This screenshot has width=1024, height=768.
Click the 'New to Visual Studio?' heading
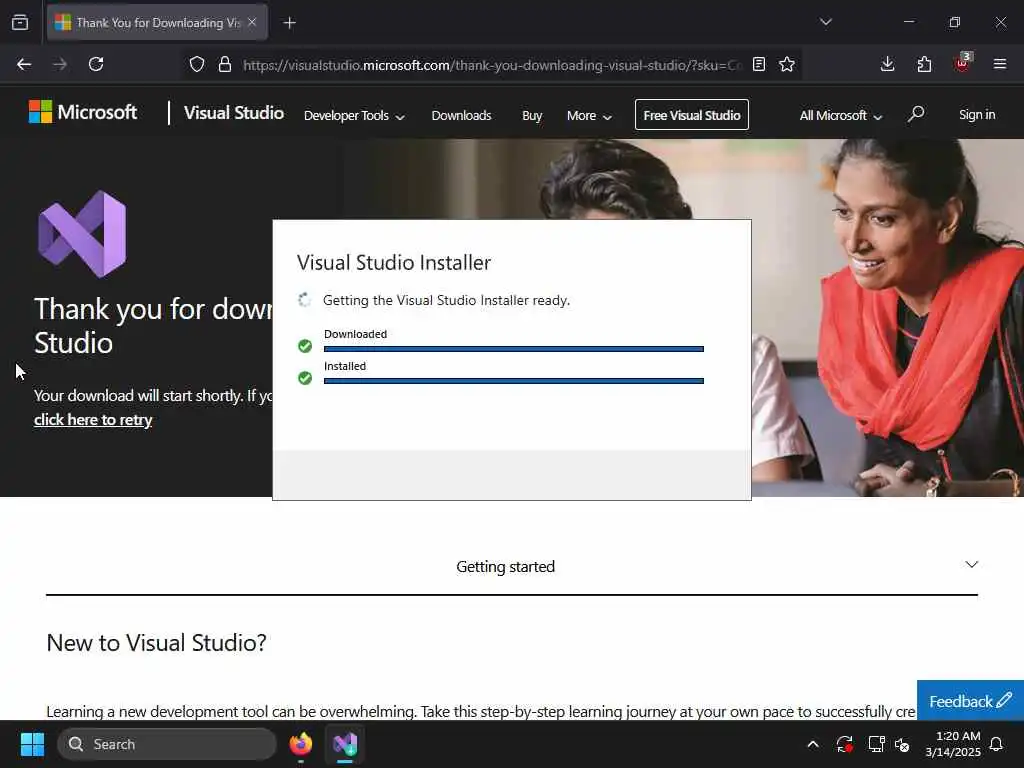click(157, 643)
